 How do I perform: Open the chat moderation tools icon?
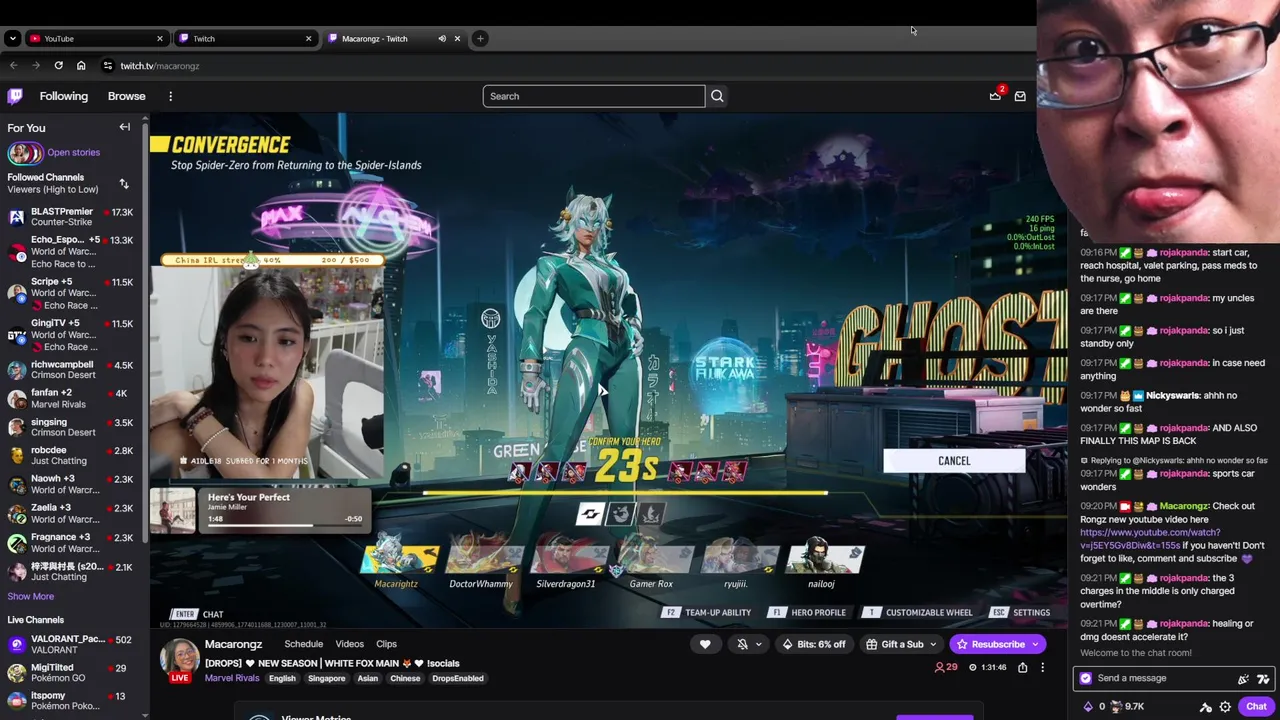[1206, 706]
